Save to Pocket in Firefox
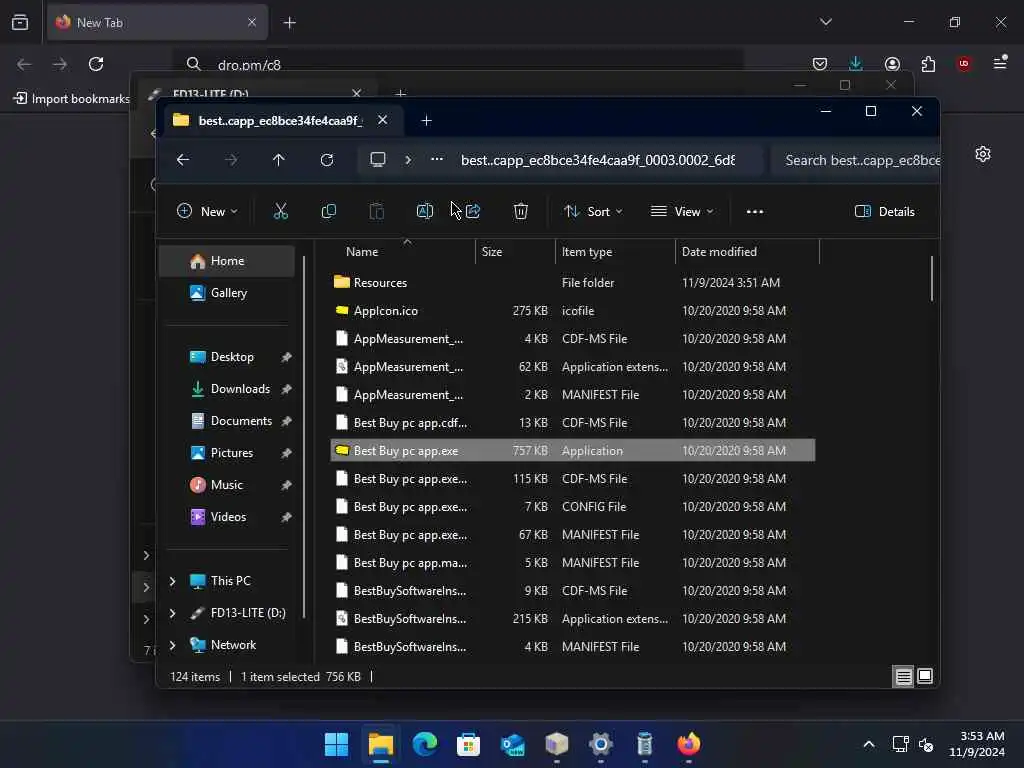 820,63
